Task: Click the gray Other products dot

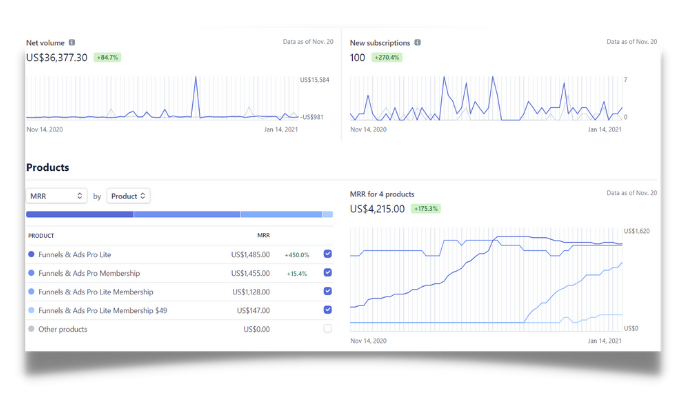Action: point(32,329)
